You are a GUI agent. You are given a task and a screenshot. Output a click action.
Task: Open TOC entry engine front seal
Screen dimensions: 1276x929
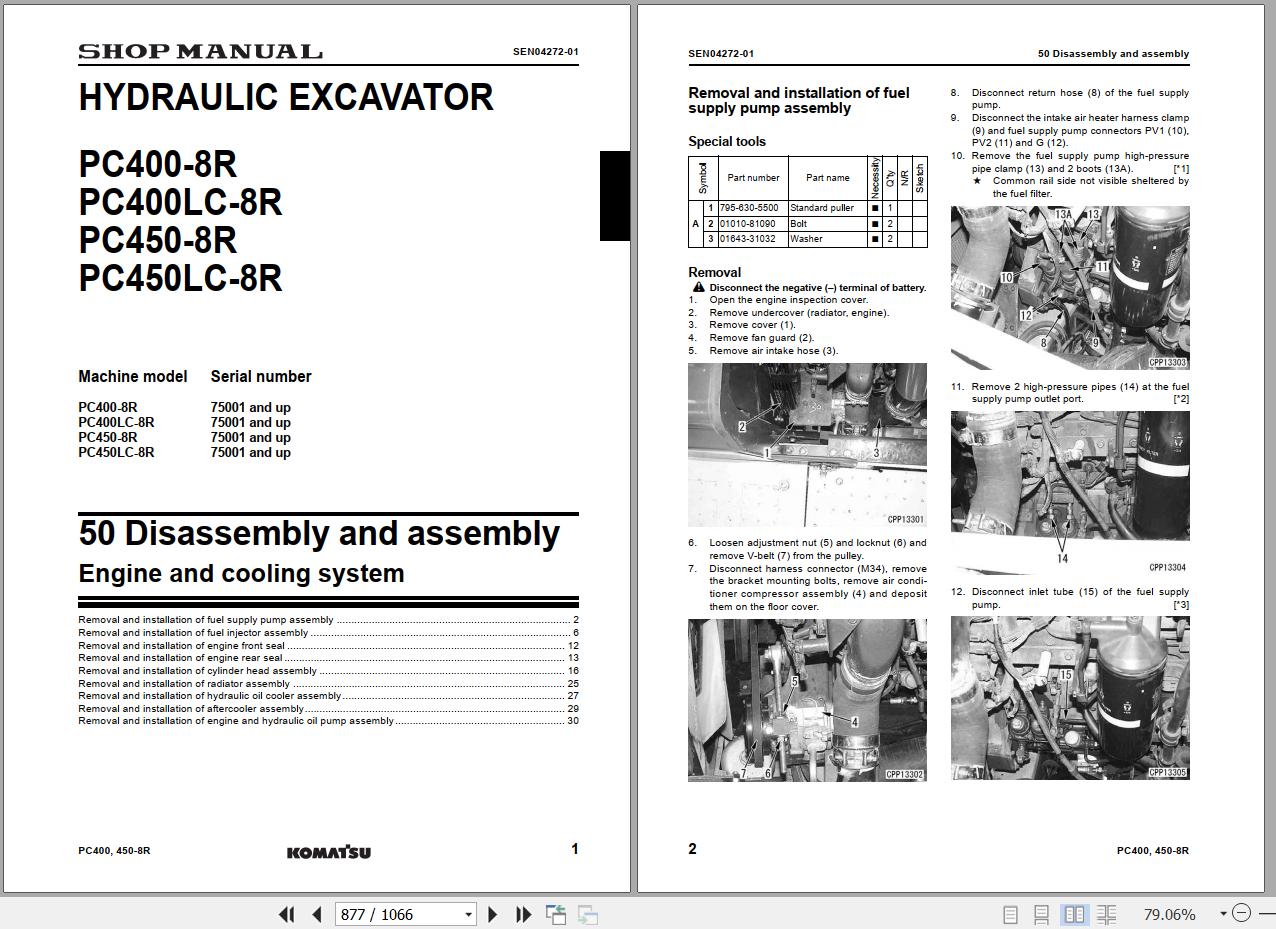328,646
